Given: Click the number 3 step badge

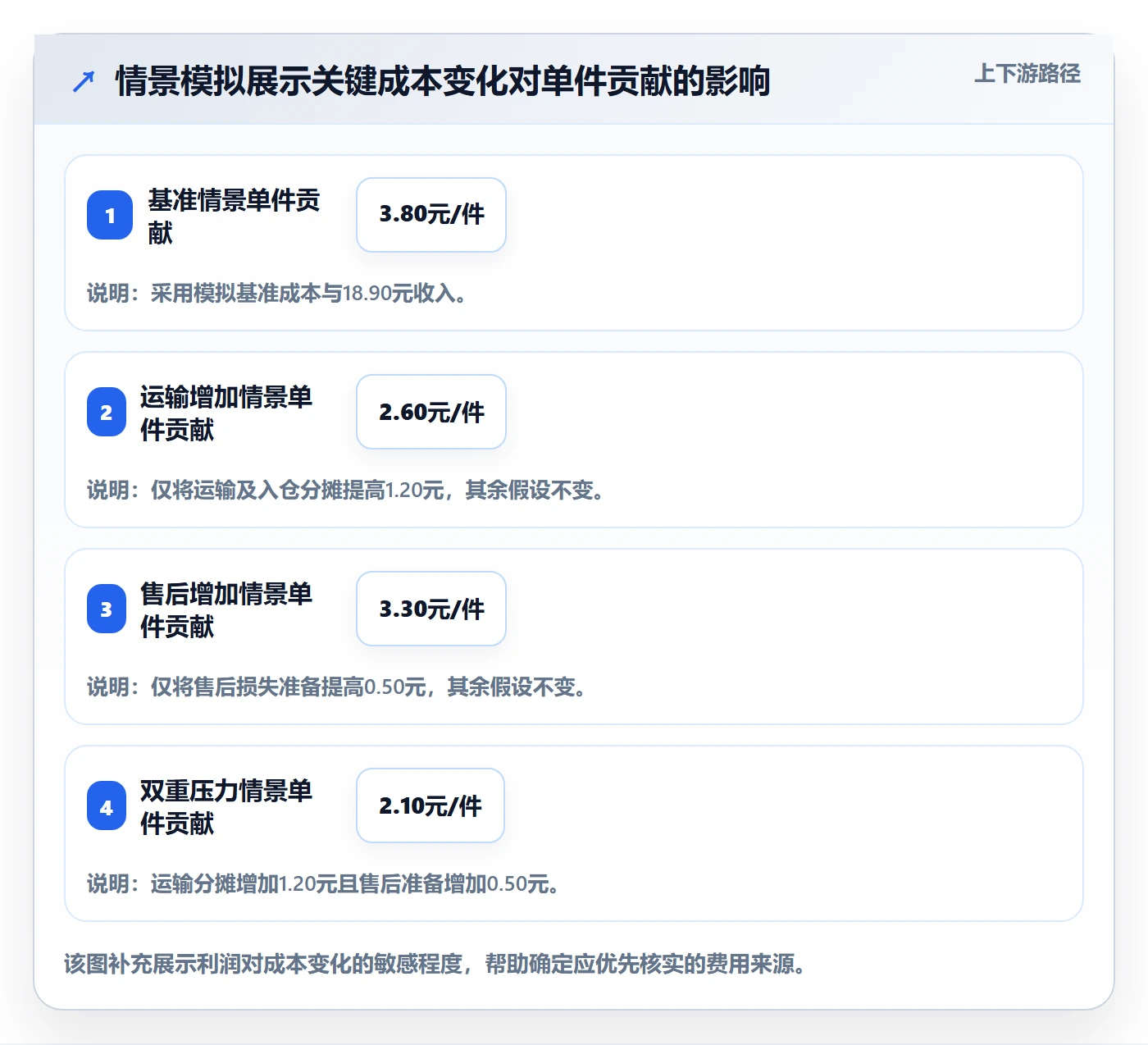Looking at the screenshot, I should pyautogui.click(x=107, y=609).
